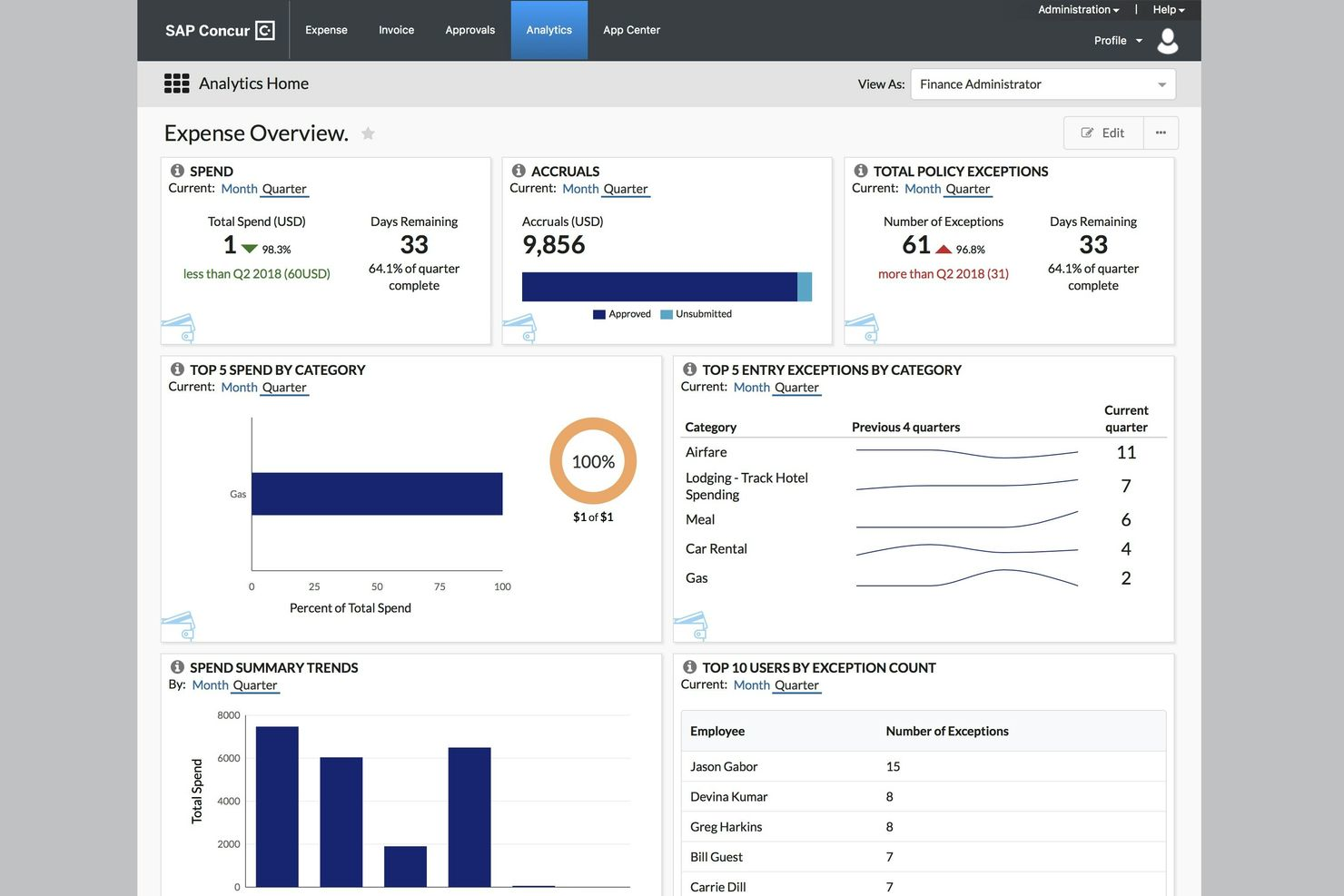Click the user profile avatar icon
1344x896 pixels.
(1168, 40)
